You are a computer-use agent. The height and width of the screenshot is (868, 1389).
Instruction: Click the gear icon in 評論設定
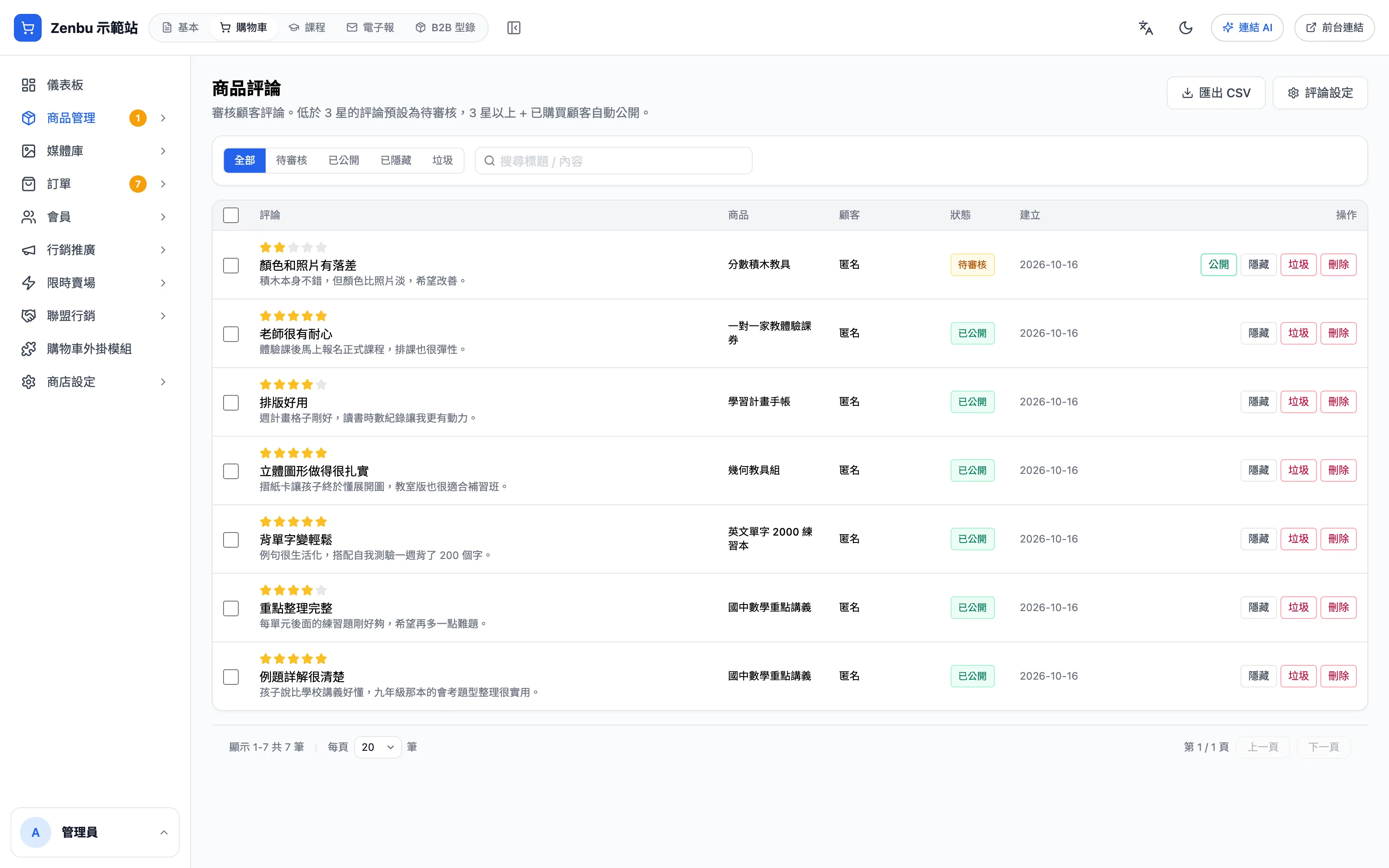[x=1293, y=93]
